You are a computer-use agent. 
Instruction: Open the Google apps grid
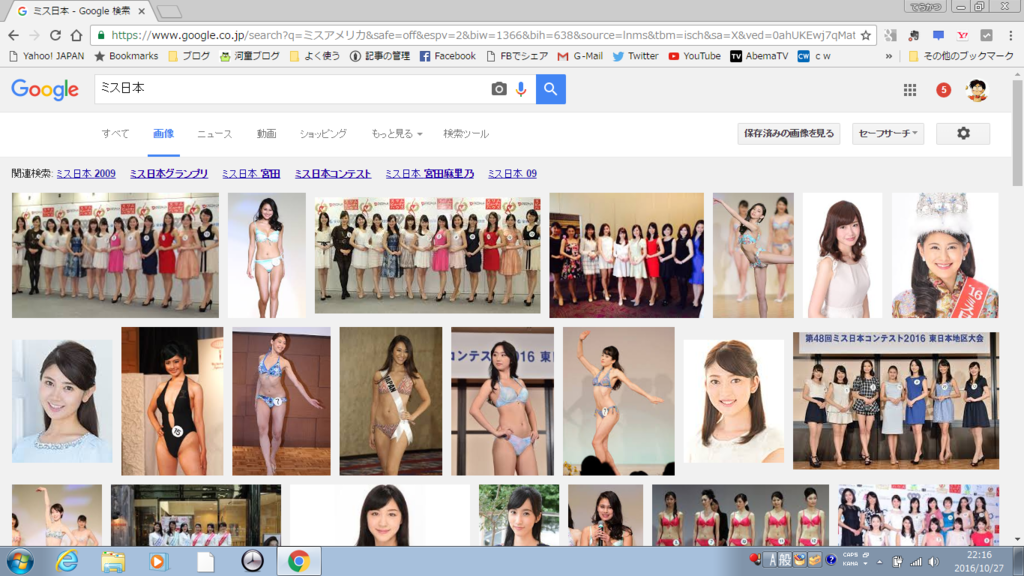click(910, 90)
